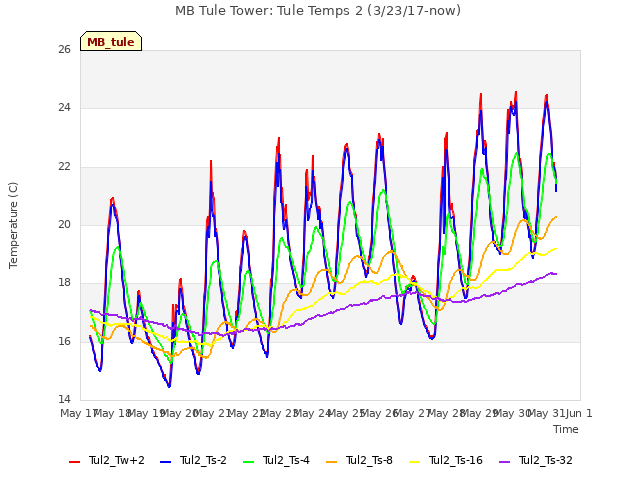Click the 16 y-axis tick label
The width and height of the screenshot is (640, 480).
pyautogui.click(x=64, y=341)
